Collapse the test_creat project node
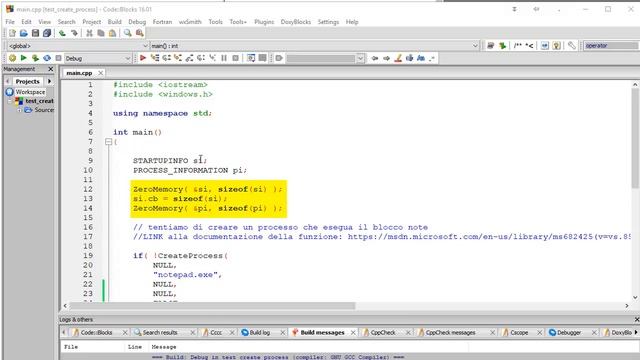 11,101
